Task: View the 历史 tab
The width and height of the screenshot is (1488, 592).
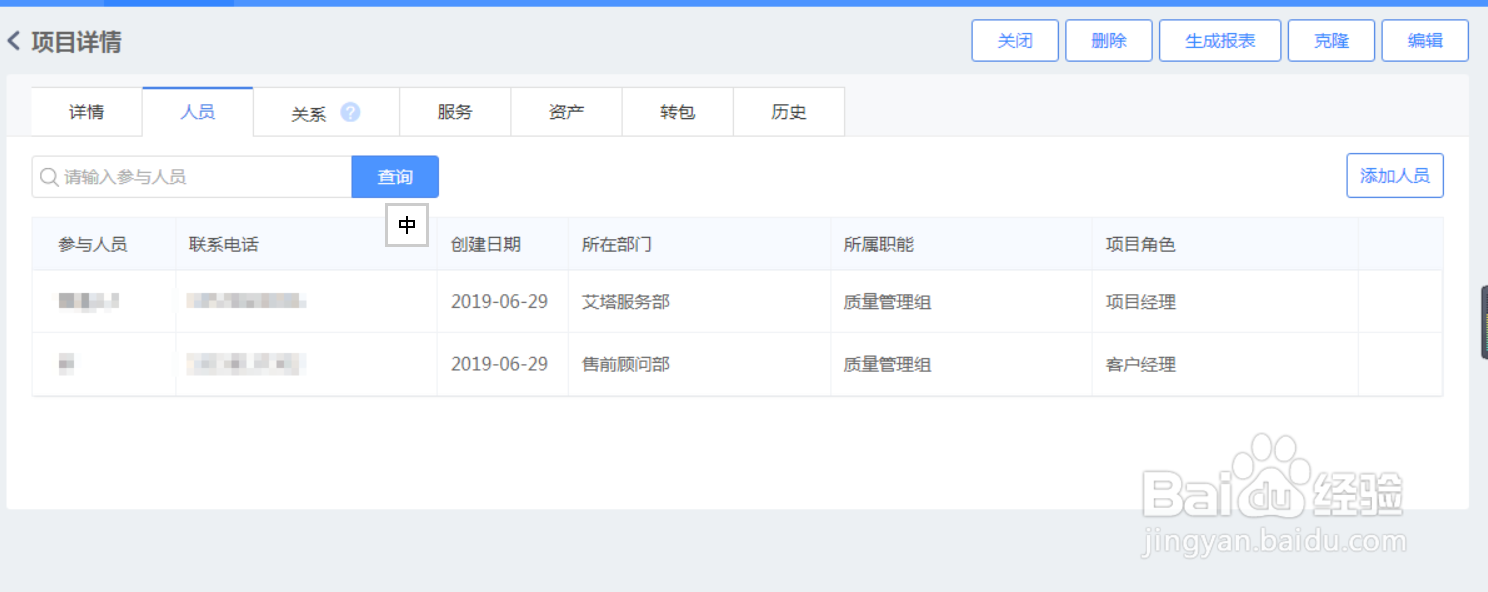Action: (x=789, y=113)
